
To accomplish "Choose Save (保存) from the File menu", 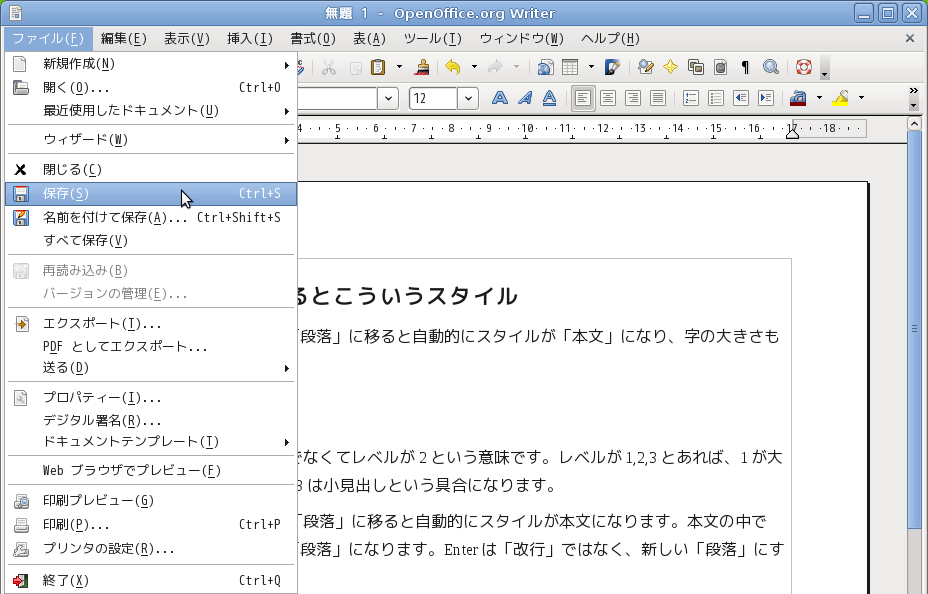I will click(66, 194).
